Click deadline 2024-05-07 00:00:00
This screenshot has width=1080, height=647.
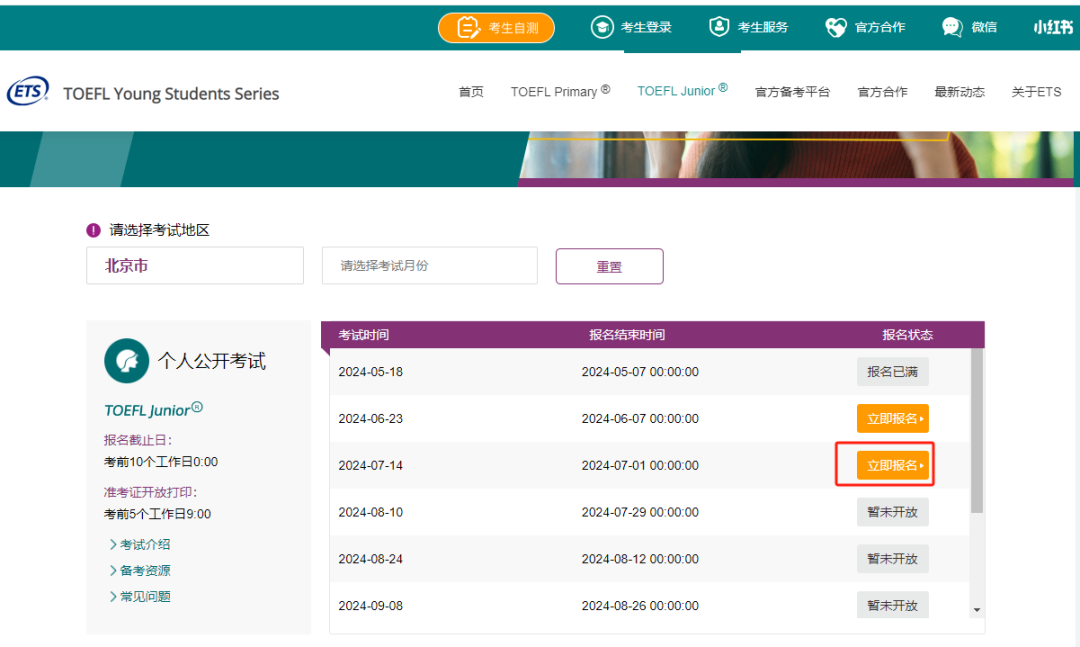pos(640,372)
